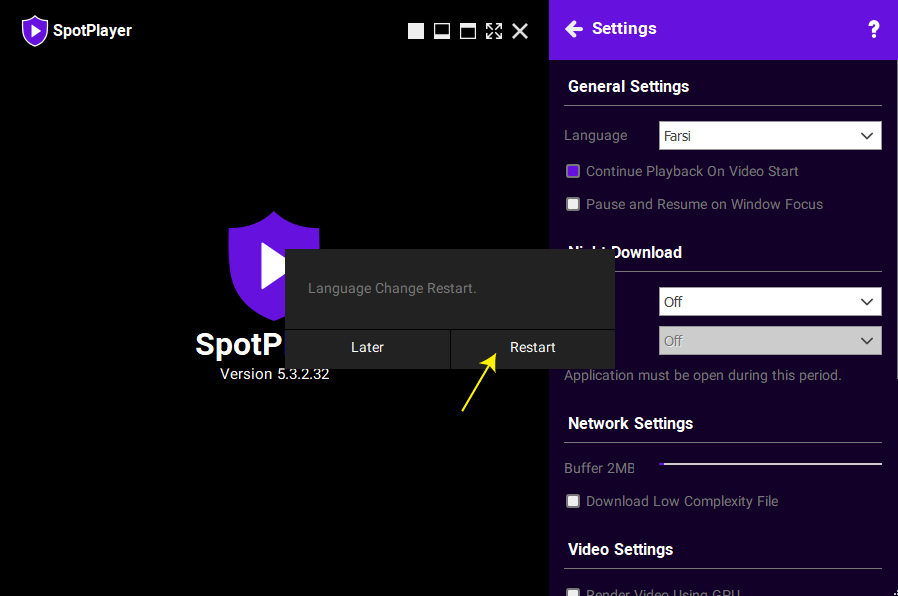Go back using the Settings arrow icon
This screenshot has height=596, width=898.
[574, 29]
